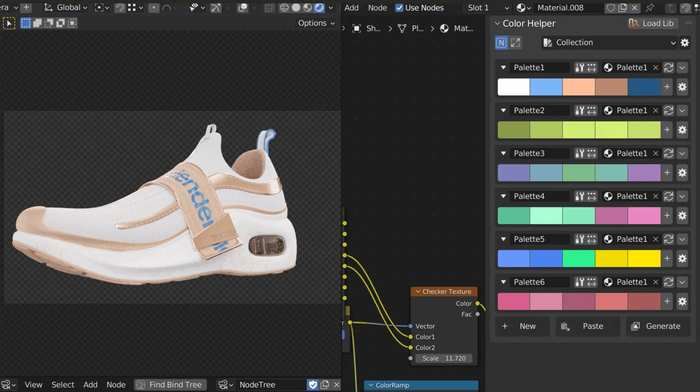Image resolution: width=700 pixels, height=392 pixels.
Task: Click the tools icon on Palette2 row
Action: pos(579,110)
